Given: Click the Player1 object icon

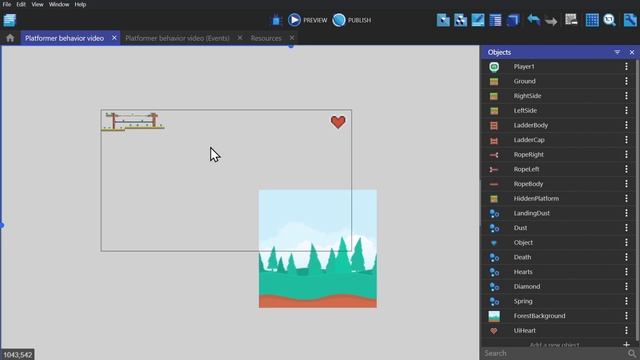Looking at the screenshot, I should pos(494,67).
